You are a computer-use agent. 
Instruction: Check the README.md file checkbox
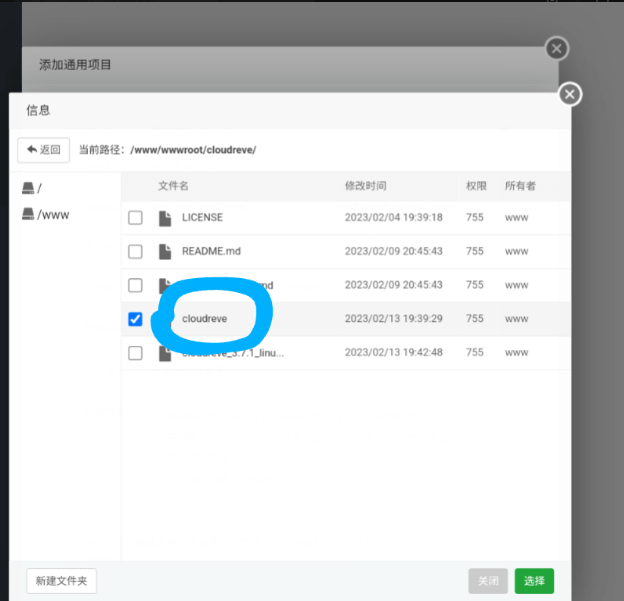click(x=135, y=252)
